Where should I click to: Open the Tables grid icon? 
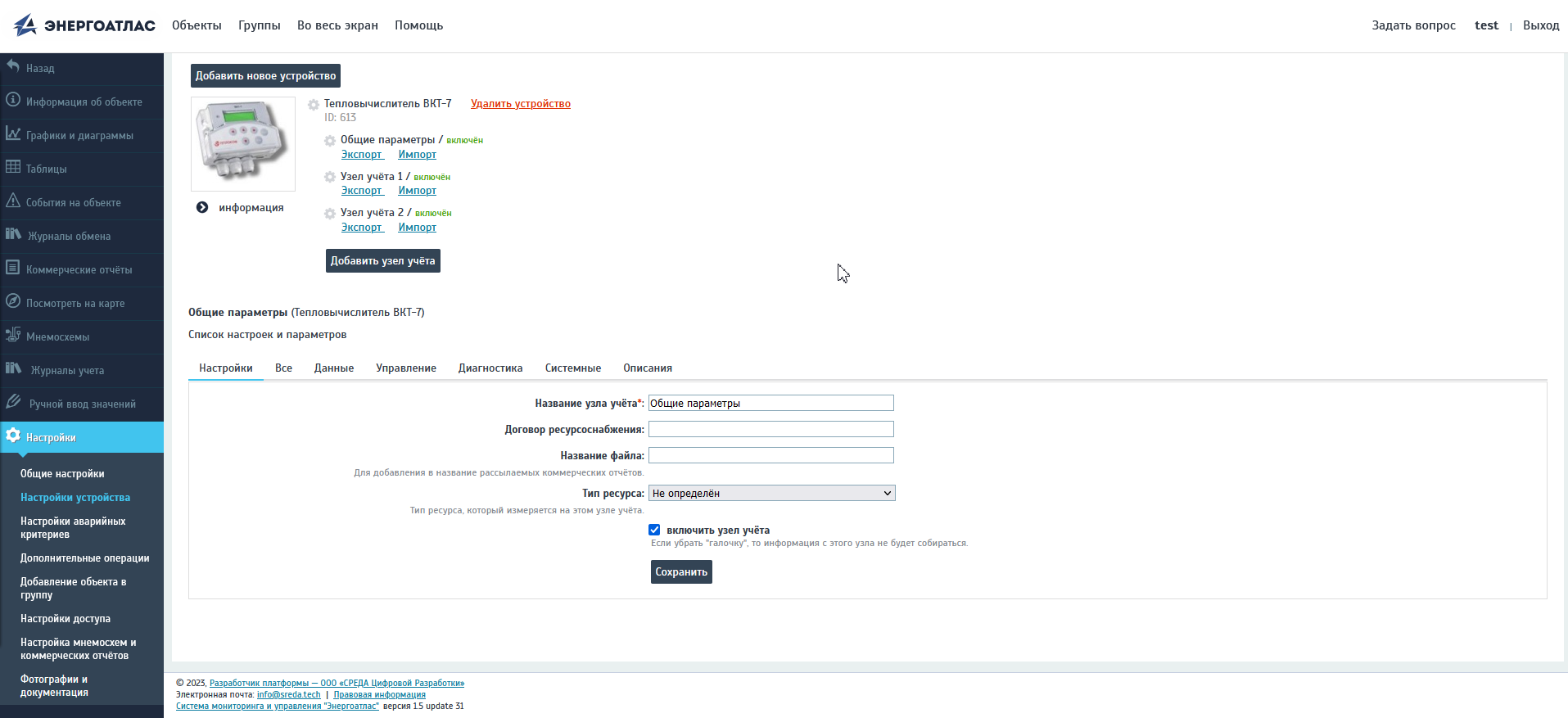click(x=13, y=167)
